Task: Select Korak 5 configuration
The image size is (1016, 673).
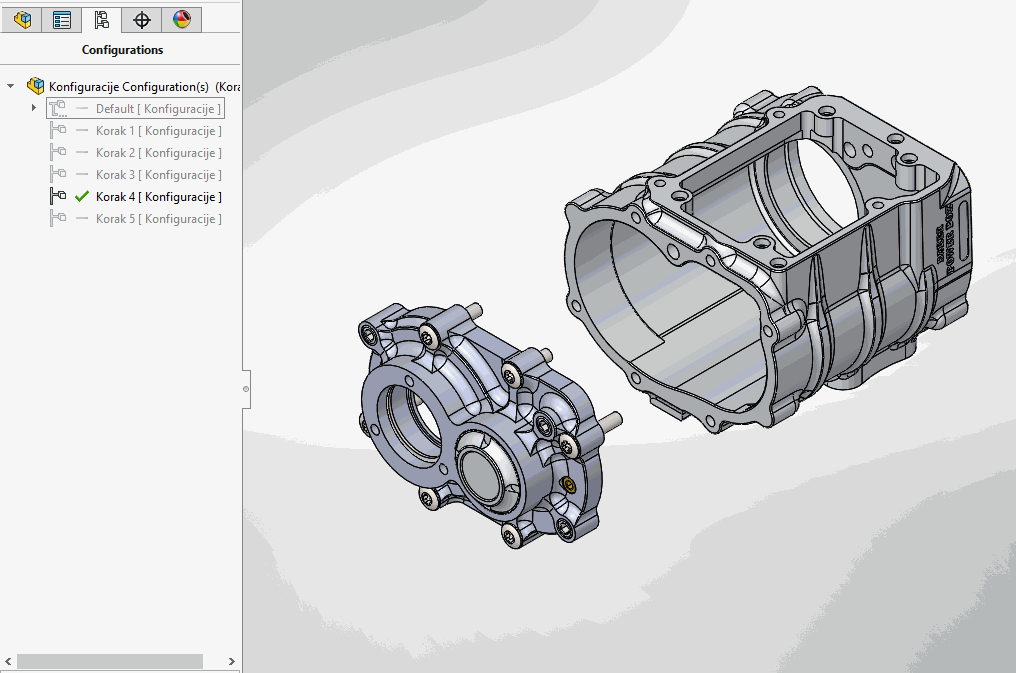Action: pyautogui.click(x=158, y=219)
